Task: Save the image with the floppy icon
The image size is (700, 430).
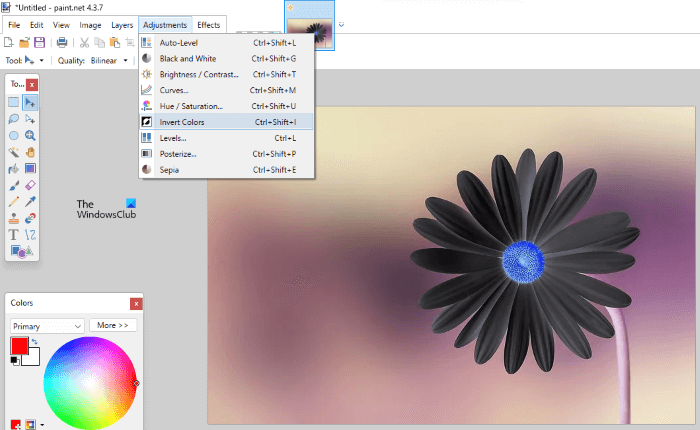Action: tap(39, 42)
